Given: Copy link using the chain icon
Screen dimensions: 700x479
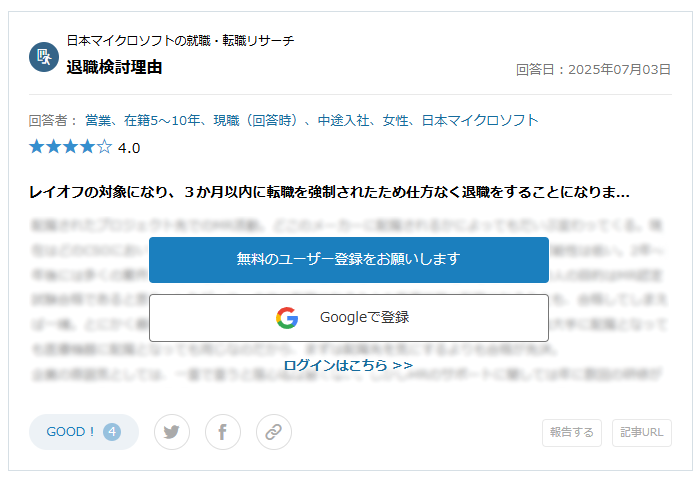Looking at the screenshot, I should tap(274, 432).
